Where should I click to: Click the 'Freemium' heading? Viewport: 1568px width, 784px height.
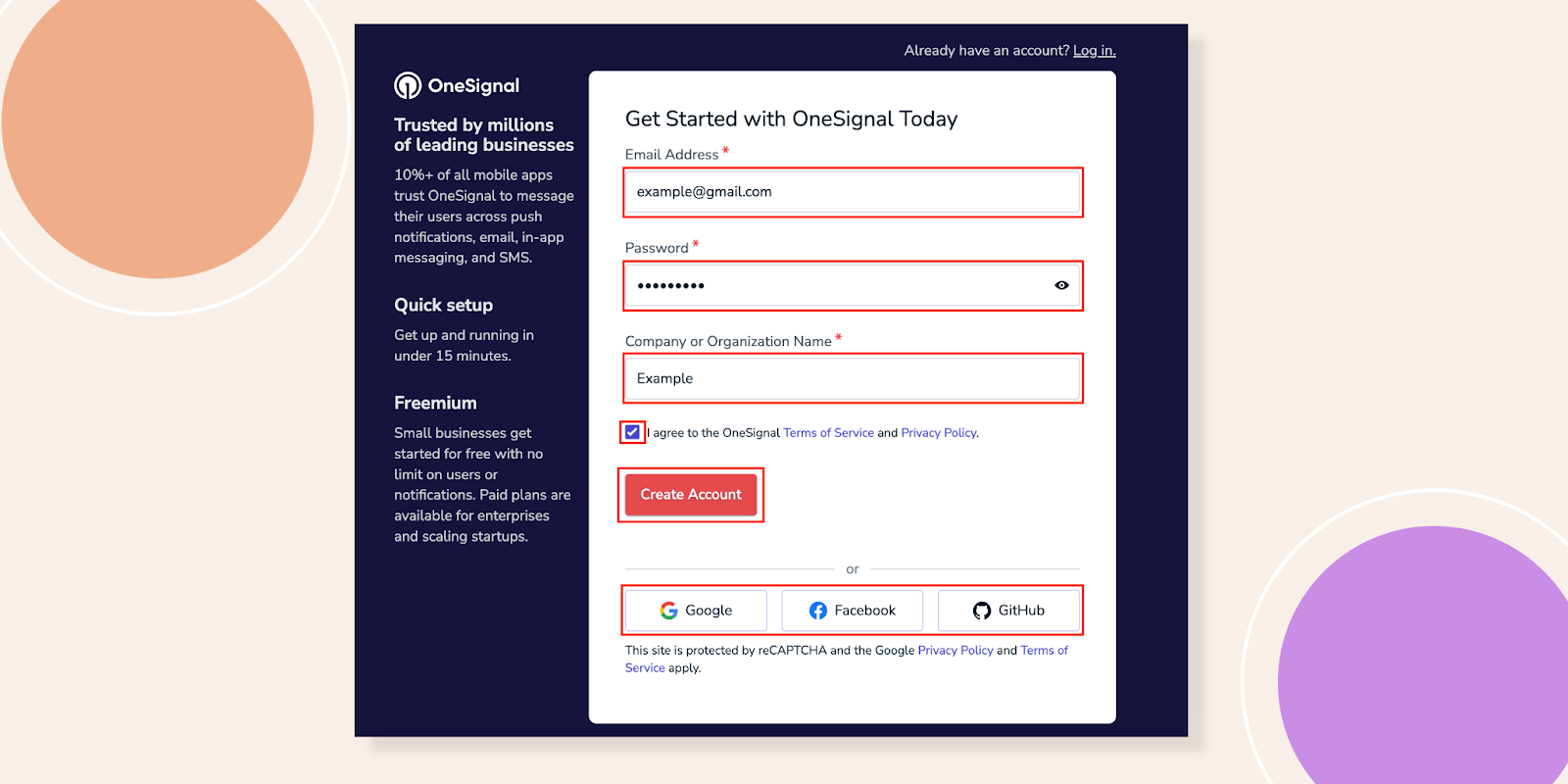coord(435,404)
